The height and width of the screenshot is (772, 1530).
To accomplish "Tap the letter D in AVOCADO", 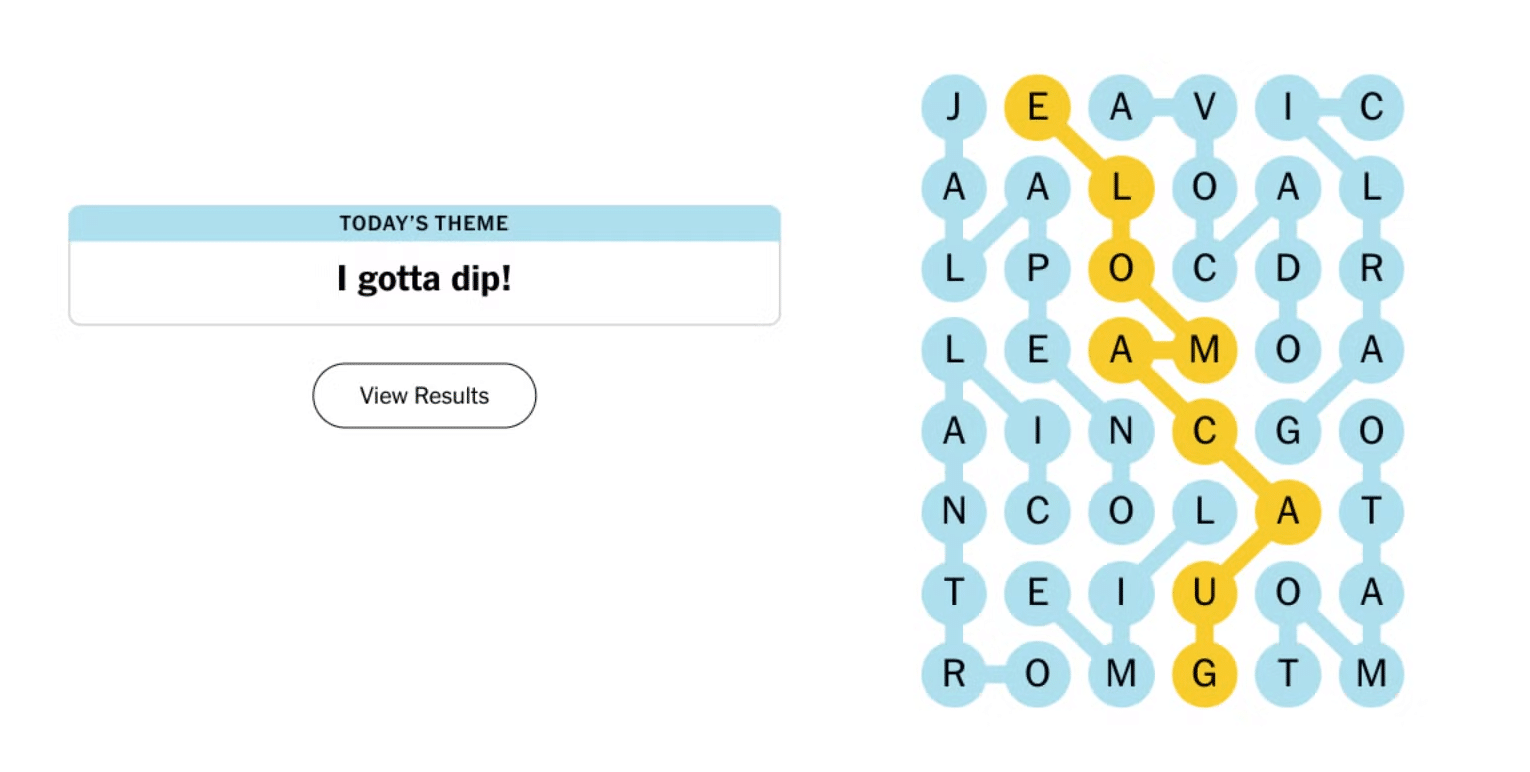I will tap(1288, 269).
